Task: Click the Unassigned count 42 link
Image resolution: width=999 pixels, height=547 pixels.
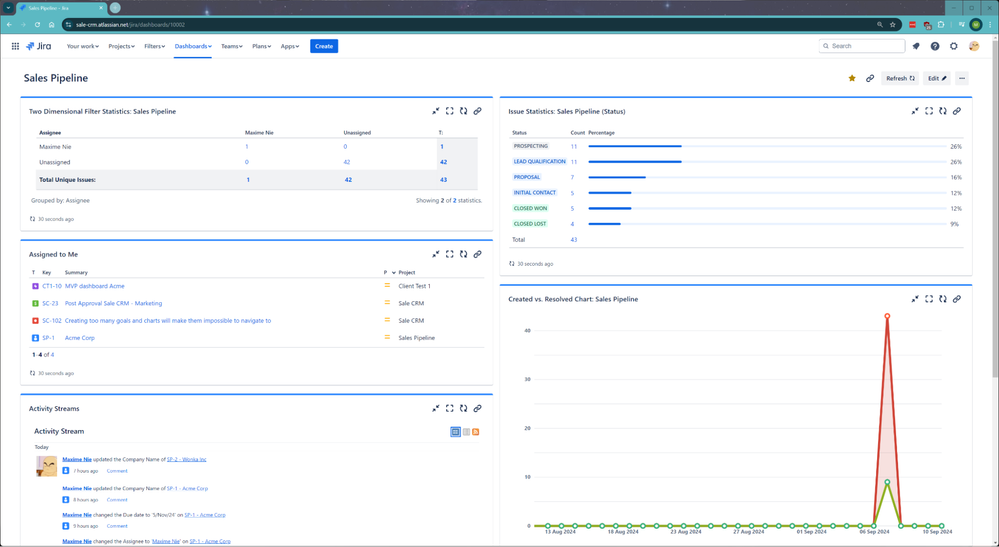Action: (x=347, y=162)
